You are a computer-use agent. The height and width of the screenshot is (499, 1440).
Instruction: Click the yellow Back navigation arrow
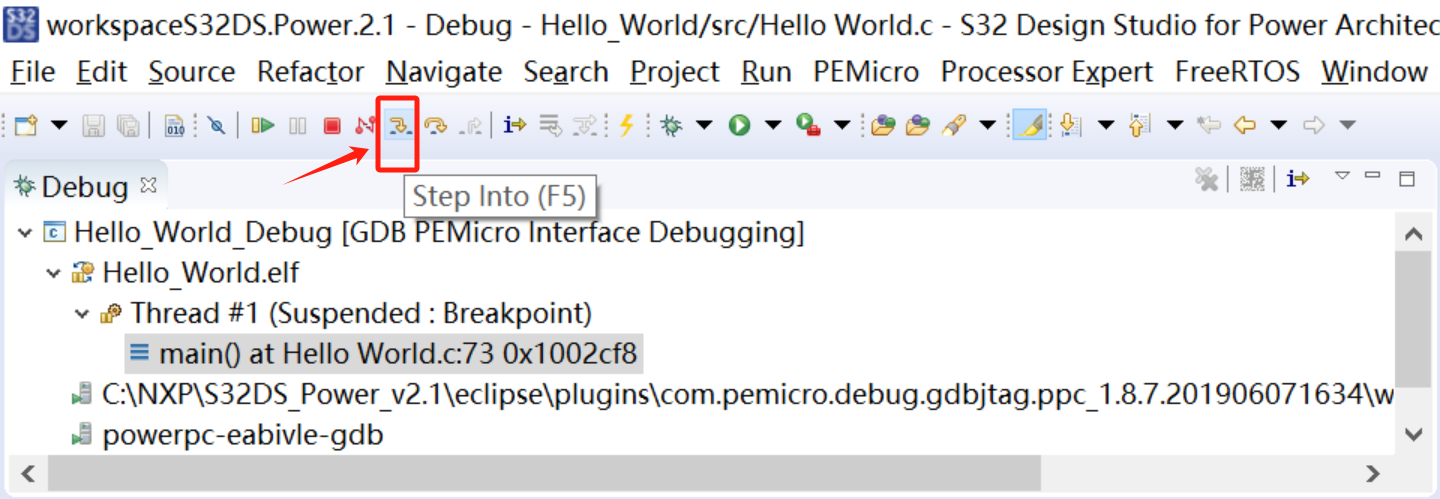[x=1244, y=125]
